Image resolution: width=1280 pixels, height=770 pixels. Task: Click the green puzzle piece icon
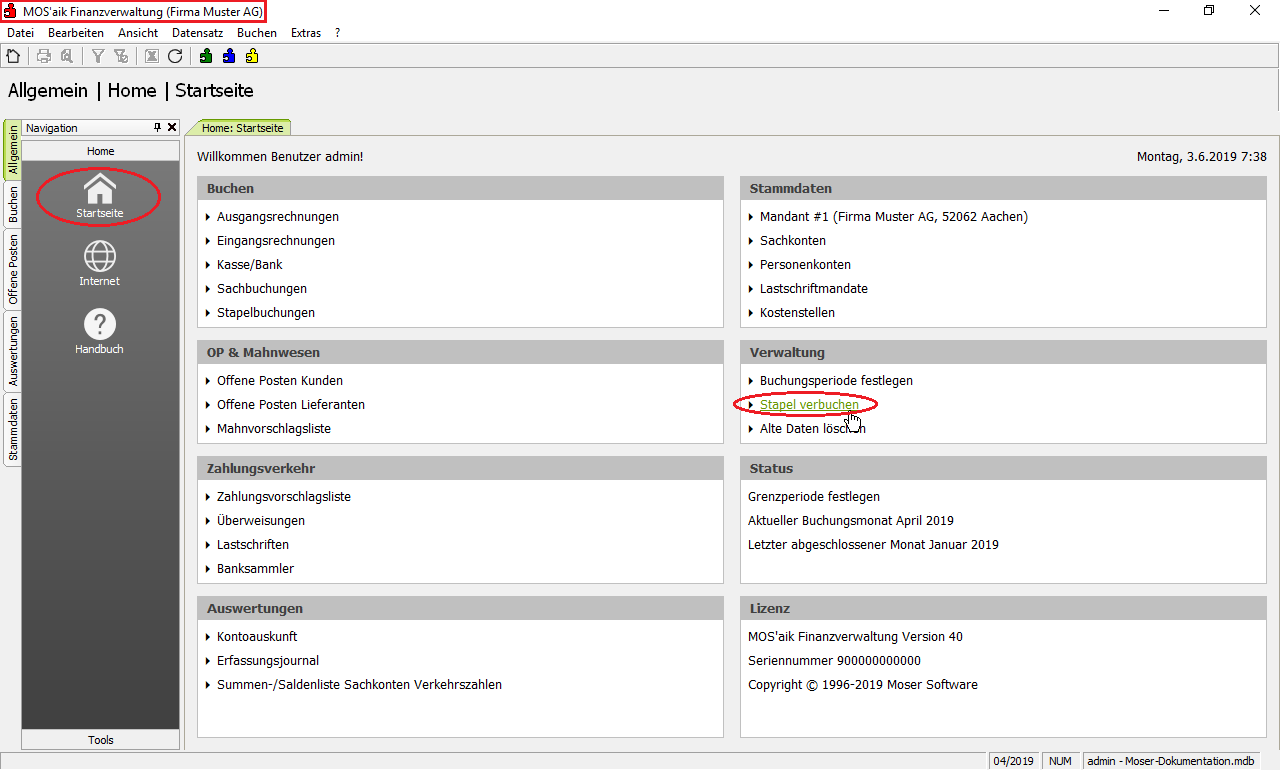pos(206,56)
